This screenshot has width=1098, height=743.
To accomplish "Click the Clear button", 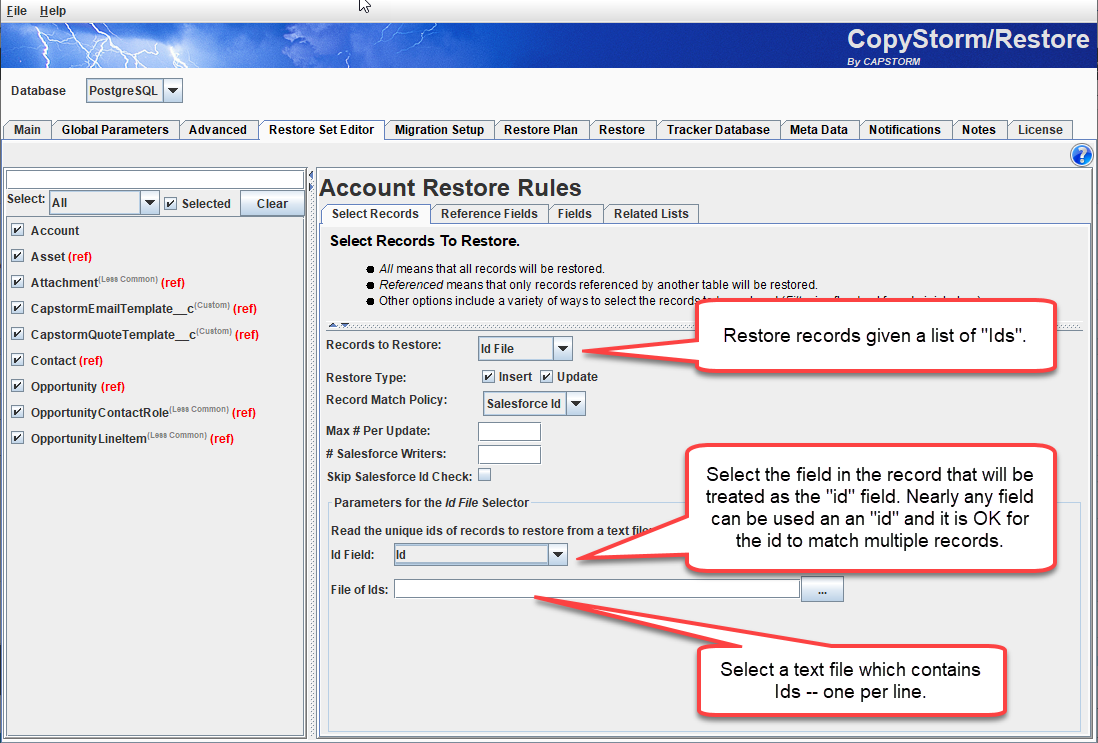I will pos(272,204).
